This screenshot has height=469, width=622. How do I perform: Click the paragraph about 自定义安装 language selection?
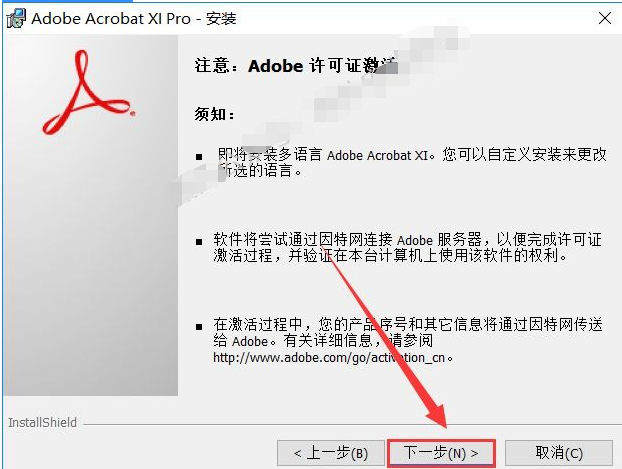coord(411,163)
